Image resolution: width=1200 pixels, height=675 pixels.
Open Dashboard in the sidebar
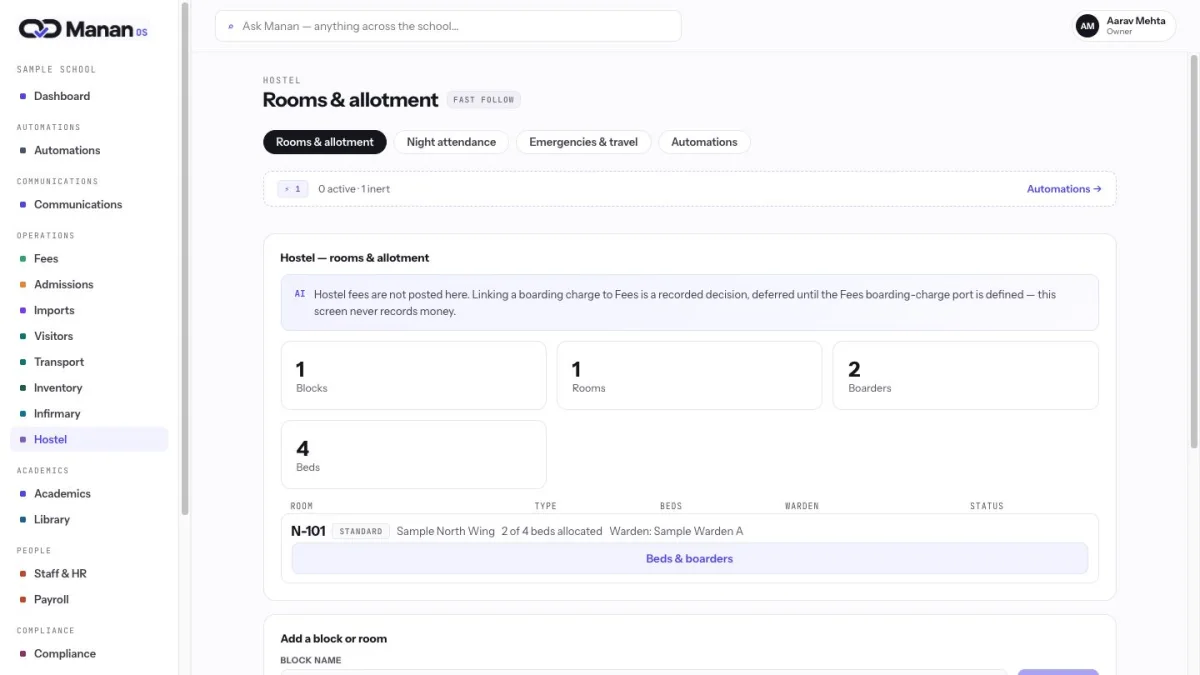[x=89, y=96]
